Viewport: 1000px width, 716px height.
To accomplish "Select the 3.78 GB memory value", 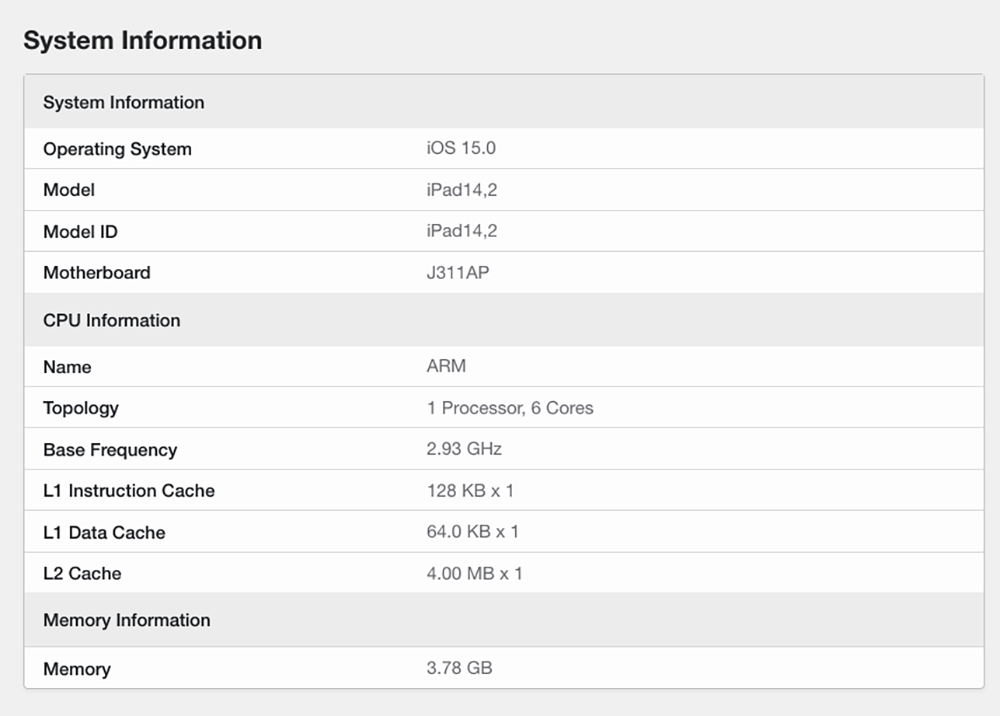I will [x=459, y=668].
